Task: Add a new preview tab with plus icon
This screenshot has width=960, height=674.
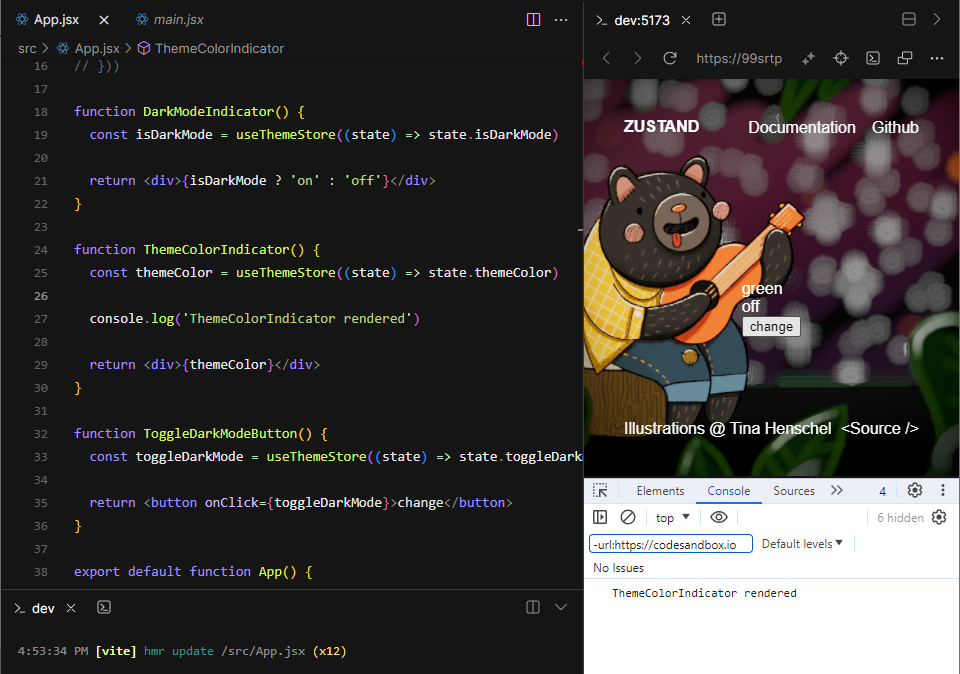Action: point(719,20)
